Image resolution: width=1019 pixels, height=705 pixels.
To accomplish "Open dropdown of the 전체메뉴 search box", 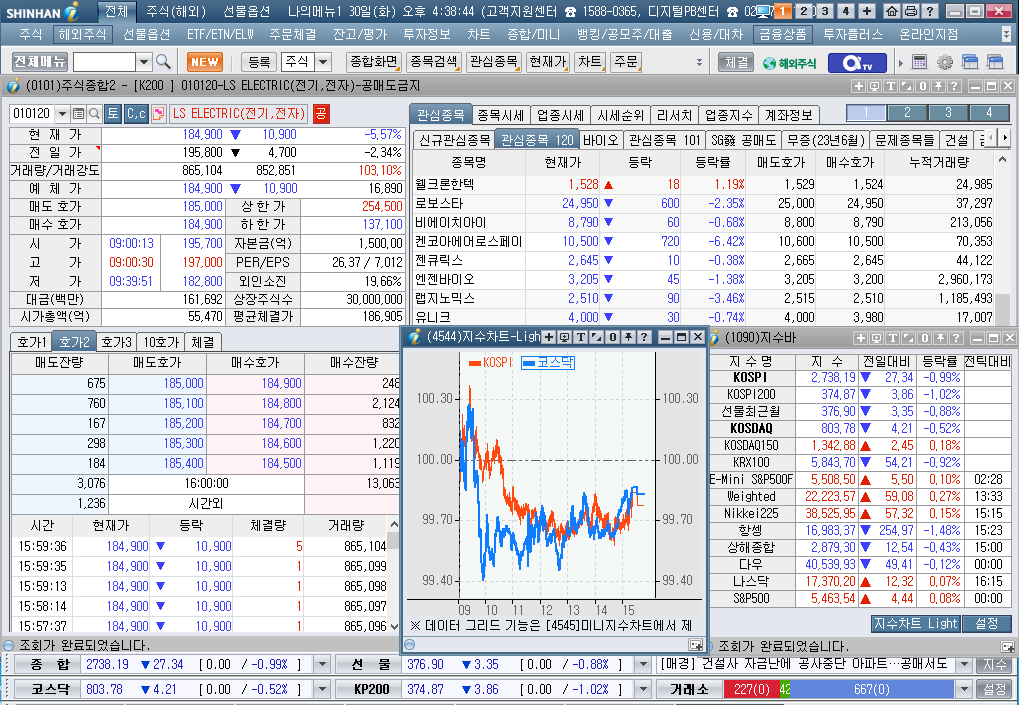I will tap(144, 62).
